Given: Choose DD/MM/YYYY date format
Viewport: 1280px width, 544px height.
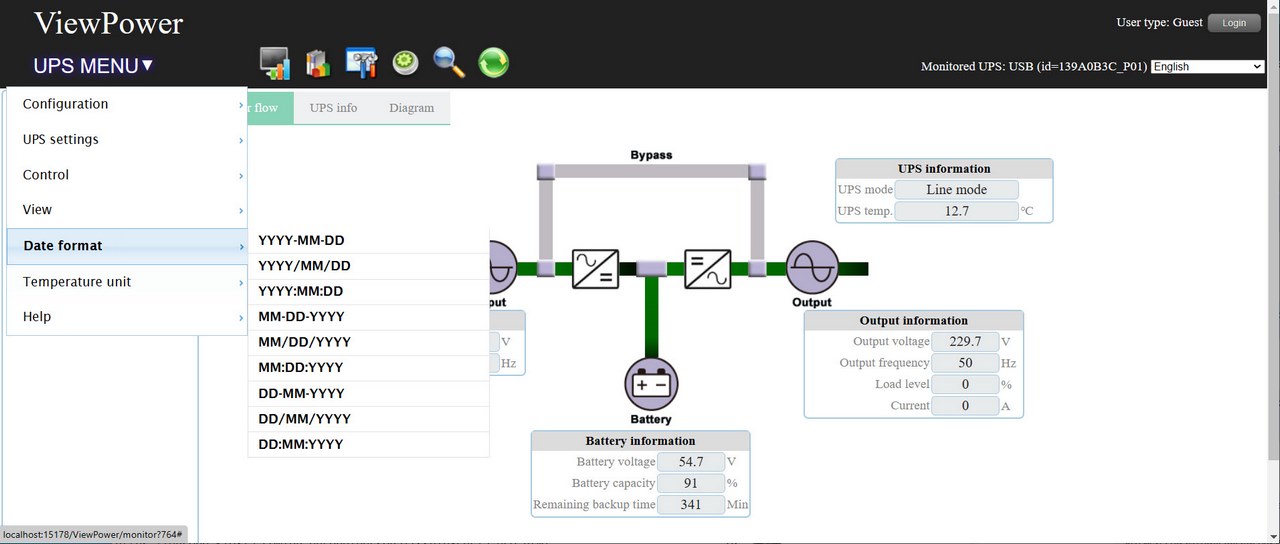Looking at the screenshot, I should 369,419.
